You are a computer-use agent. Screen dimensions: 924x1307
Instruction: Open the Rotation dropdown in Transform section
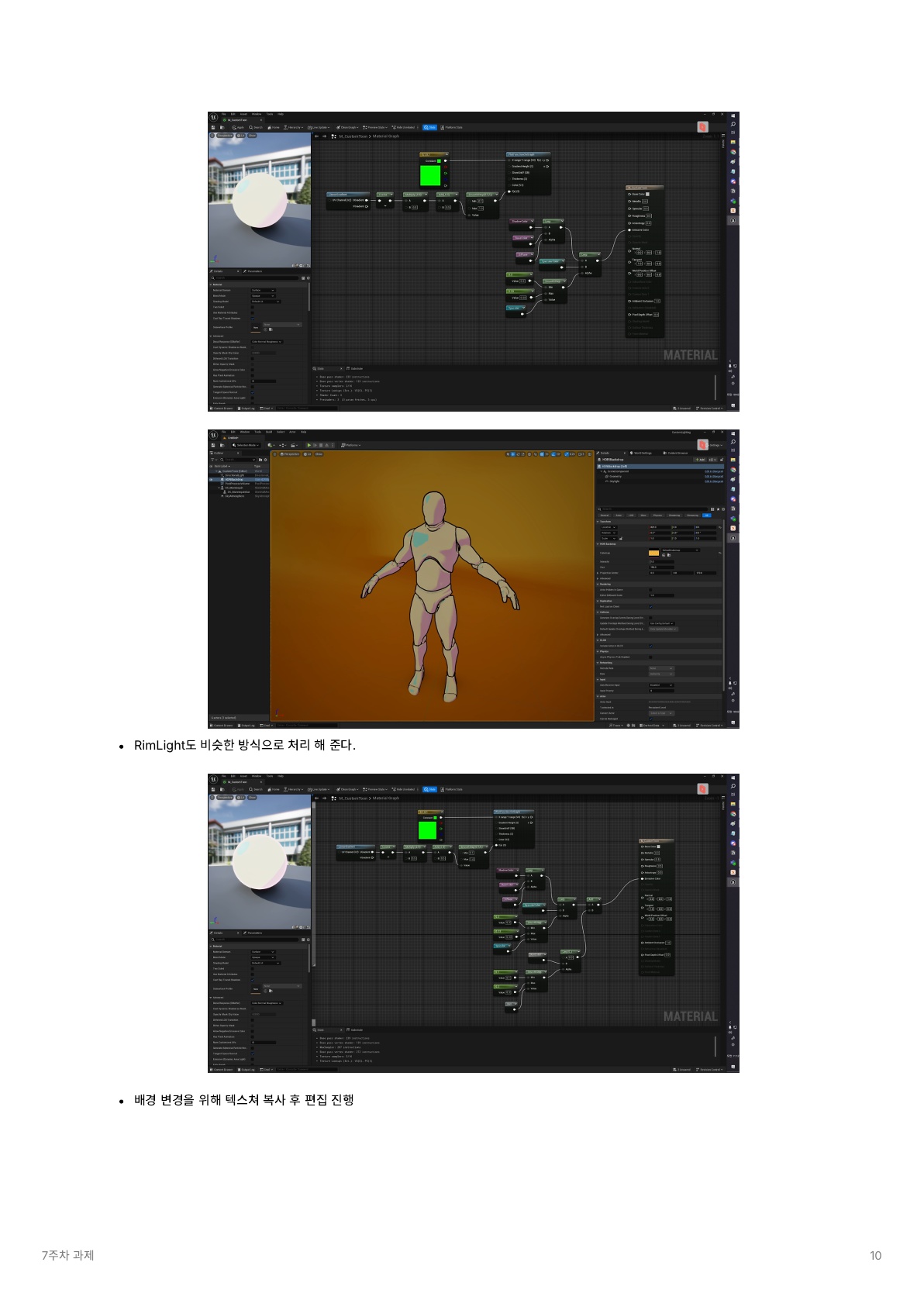[609, 533]
